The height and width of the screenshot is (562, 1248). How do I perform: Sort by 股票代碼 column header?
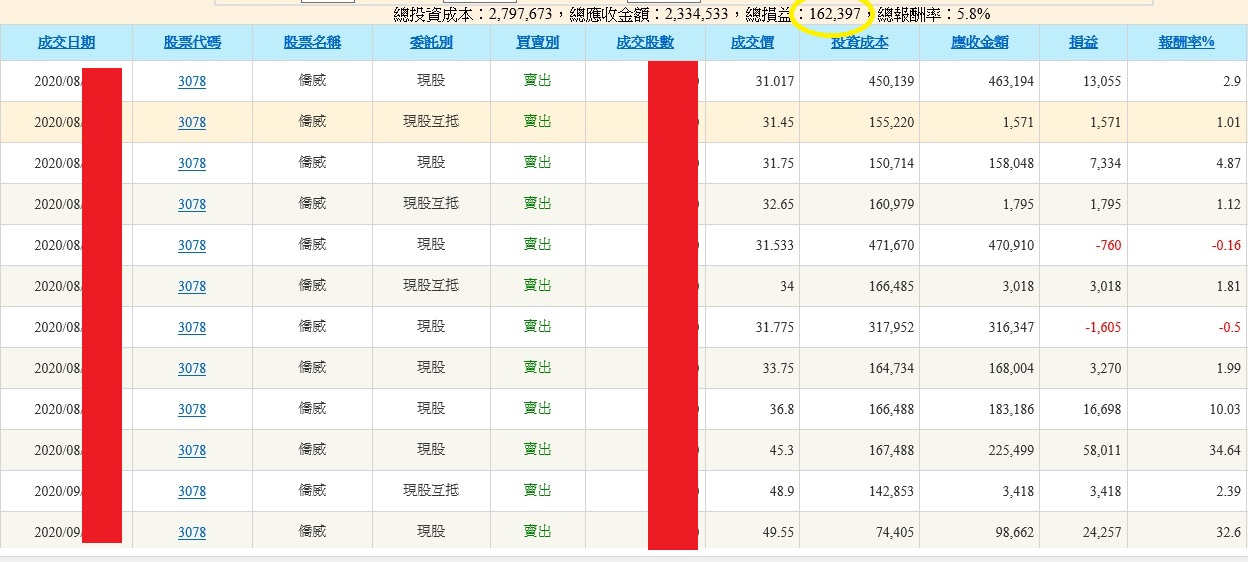coord(192,43)
